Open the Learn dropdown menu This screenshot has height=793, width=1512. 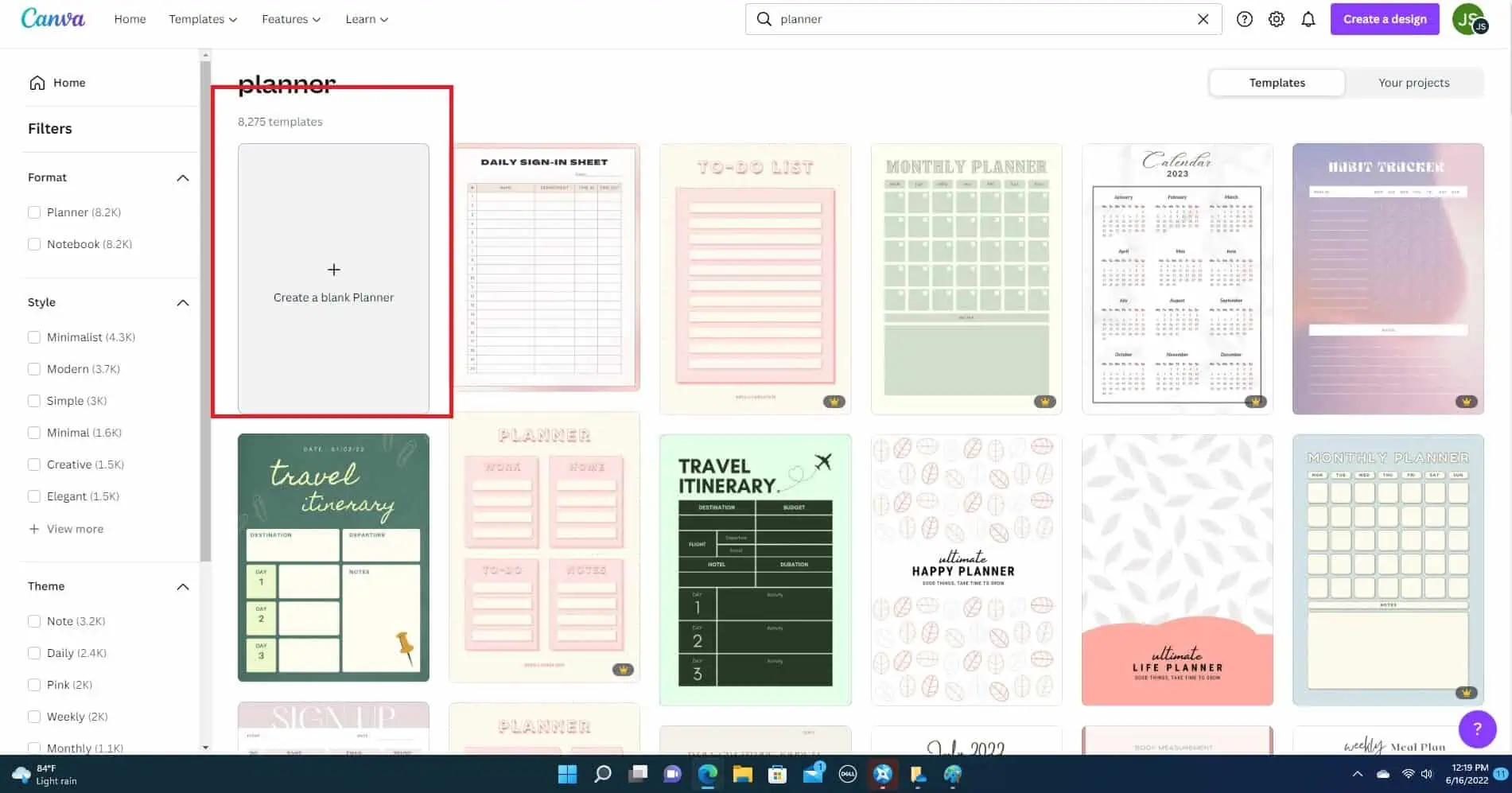pos(366,18)
